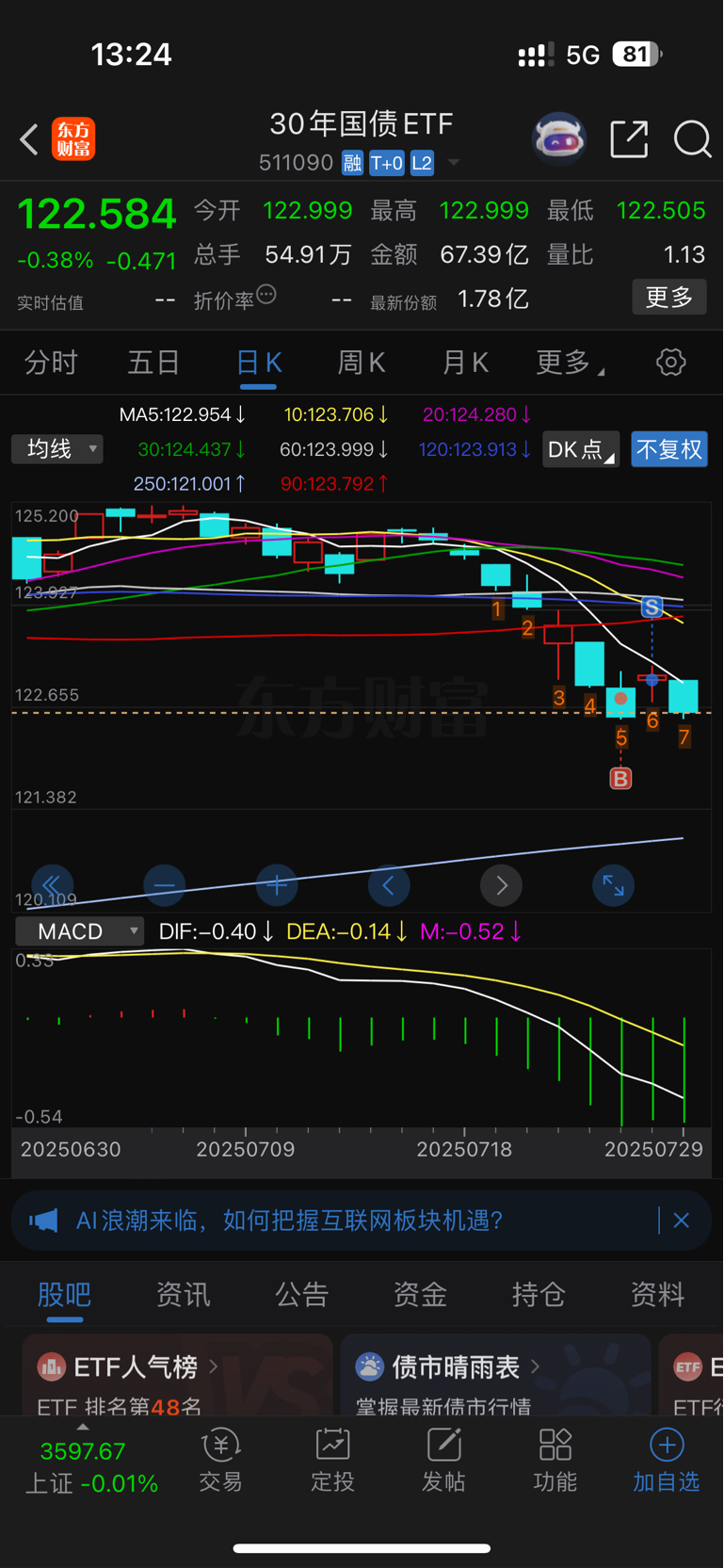Open 均线 indicator dropdown
724x1568 pixels.
pos(56,449)
